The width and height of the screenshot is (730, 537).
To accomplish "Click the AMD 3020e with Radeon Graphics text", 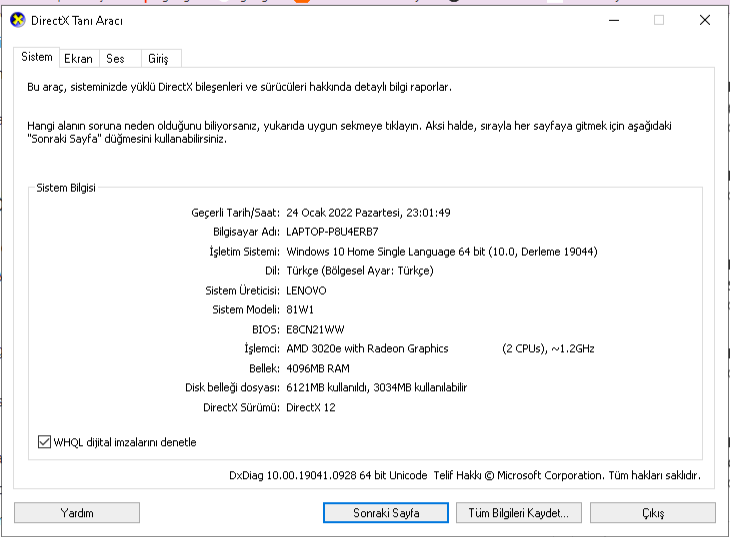I will coord(367,348).
